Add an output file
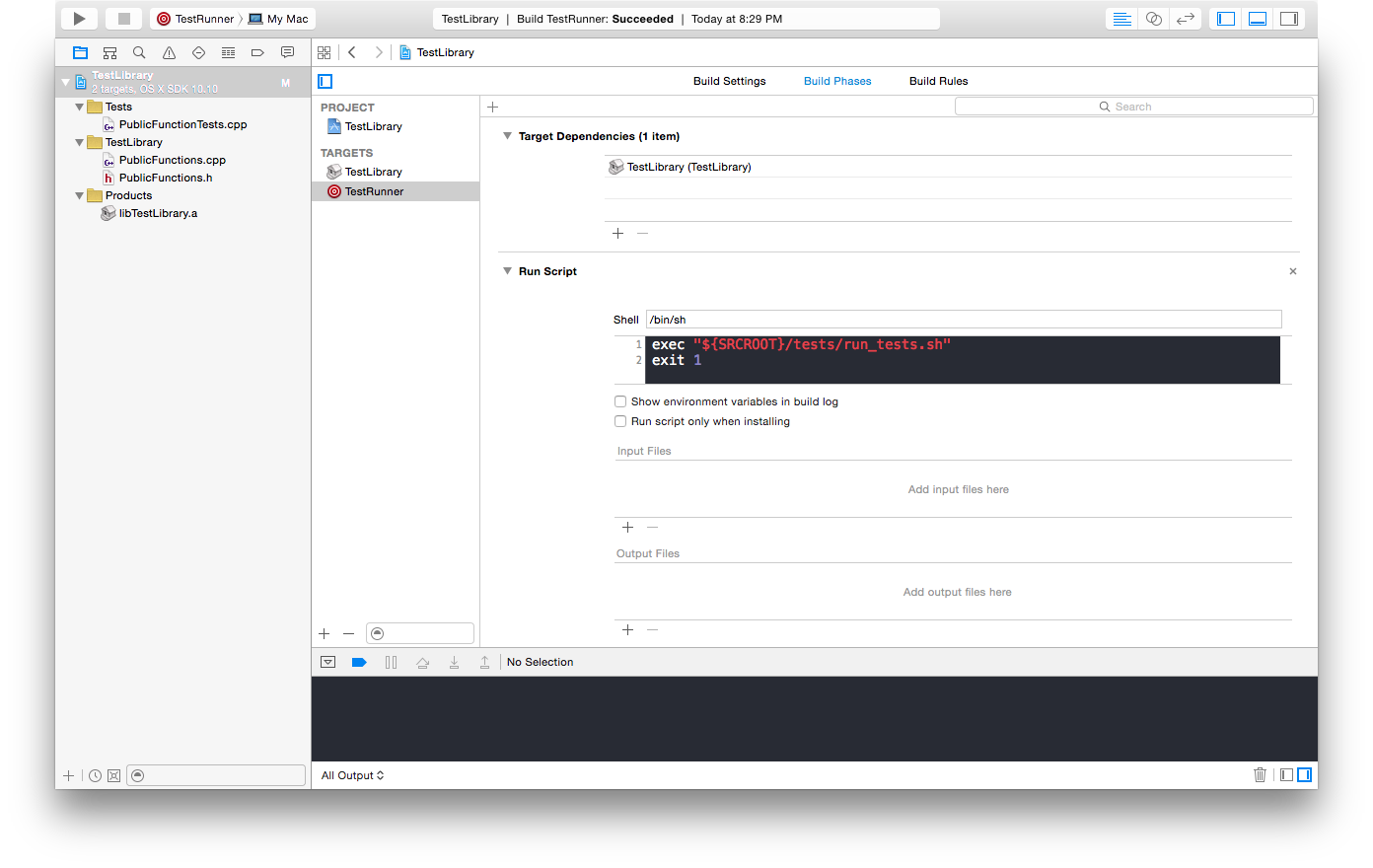The image size is (1373, 868). tap(628, 630)
